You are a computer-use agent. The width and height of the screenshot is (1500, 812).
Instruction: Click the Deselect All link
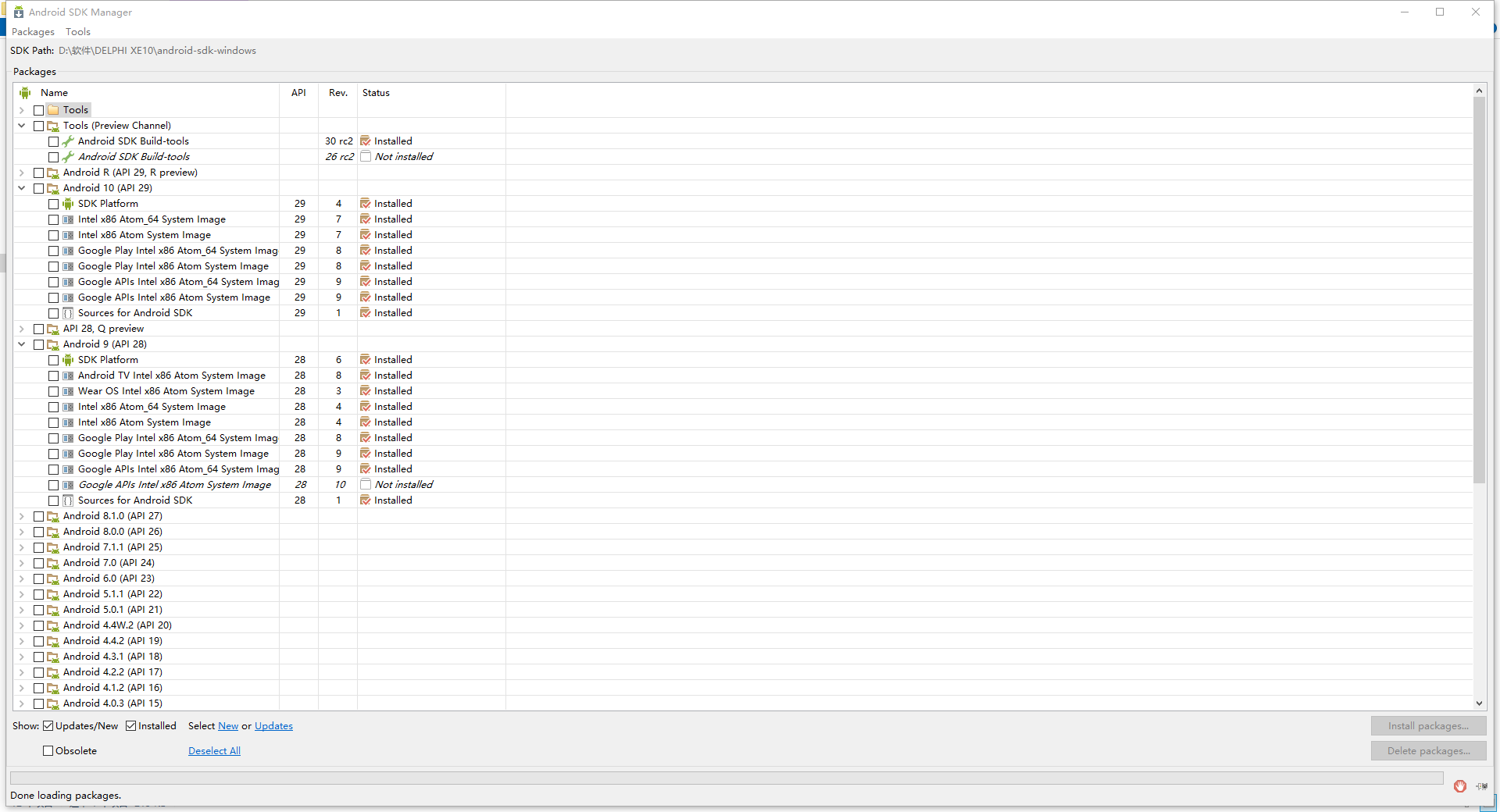214,751
